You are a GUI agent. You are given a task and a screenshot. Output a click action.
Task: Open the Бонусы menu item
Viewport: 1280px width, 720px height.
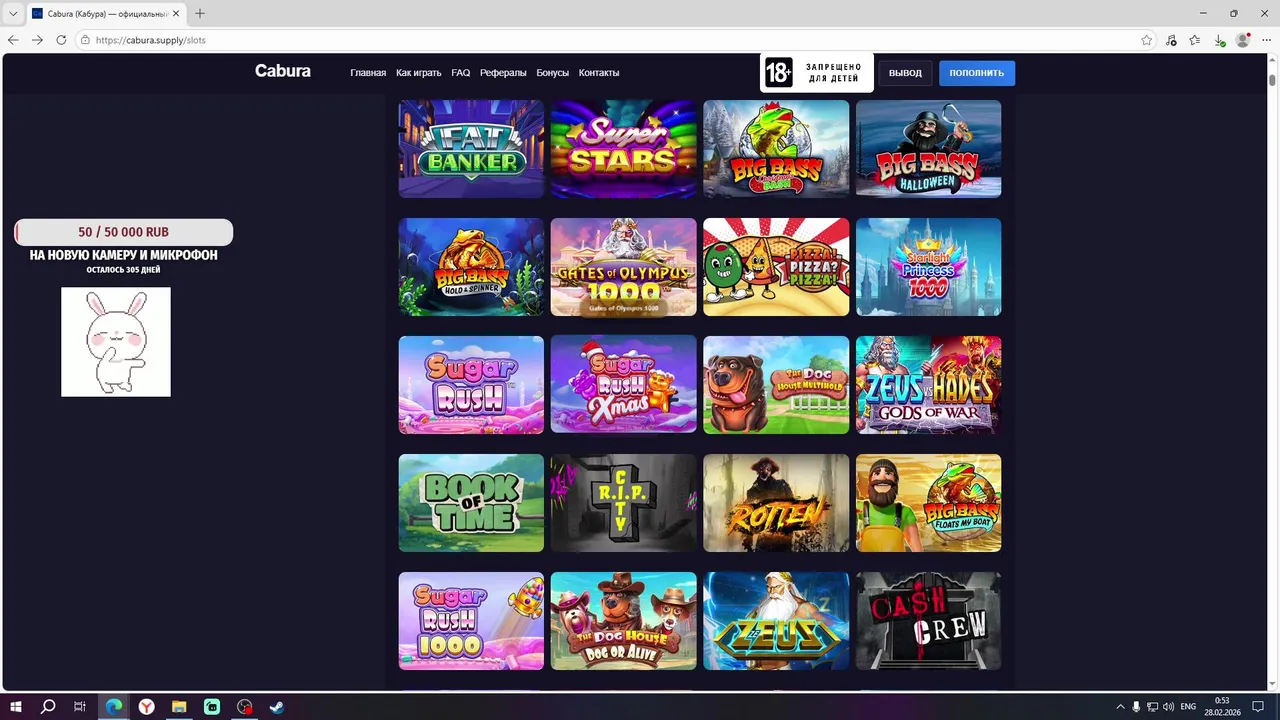pyautogui.click(x=552, y=73)
